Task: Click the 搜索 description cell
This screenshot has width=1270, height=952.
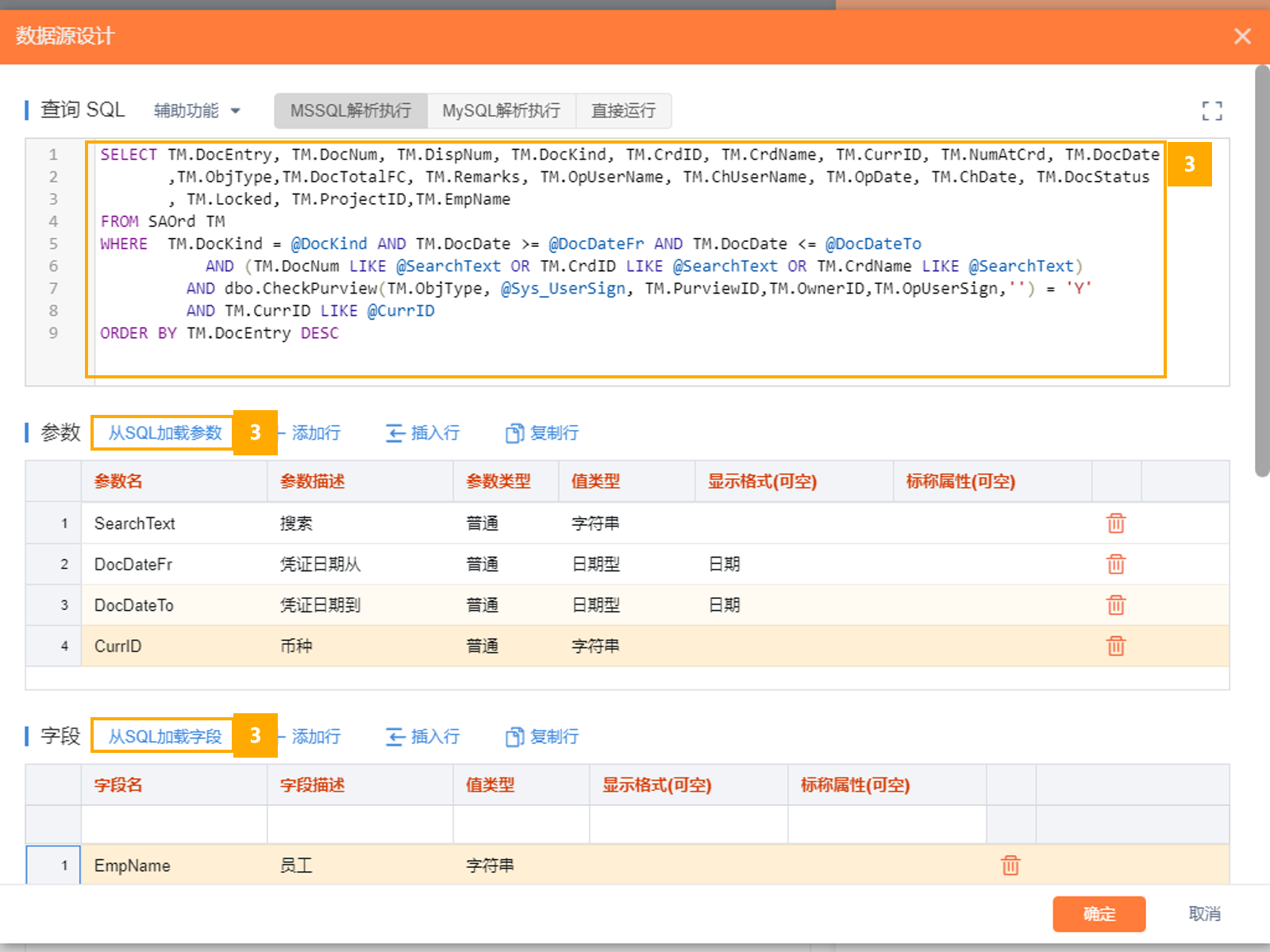Action: [x=360, y=524]
